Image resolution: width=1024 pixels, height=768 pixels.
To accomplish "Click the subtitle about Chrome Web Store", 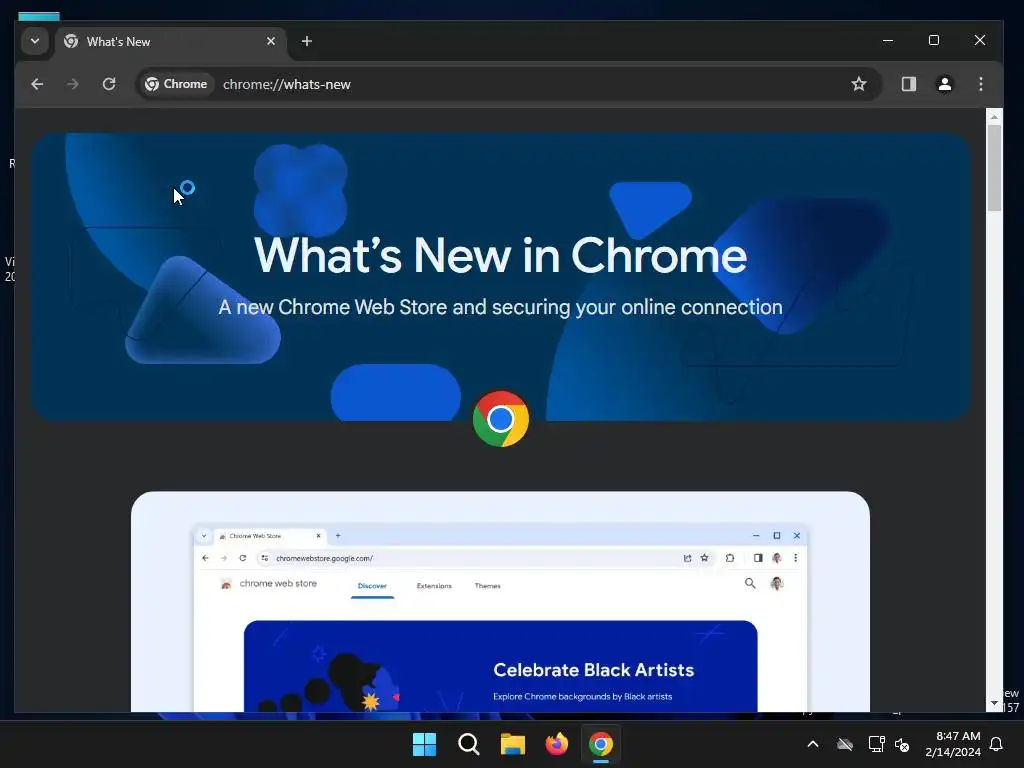I will point(500,307).
